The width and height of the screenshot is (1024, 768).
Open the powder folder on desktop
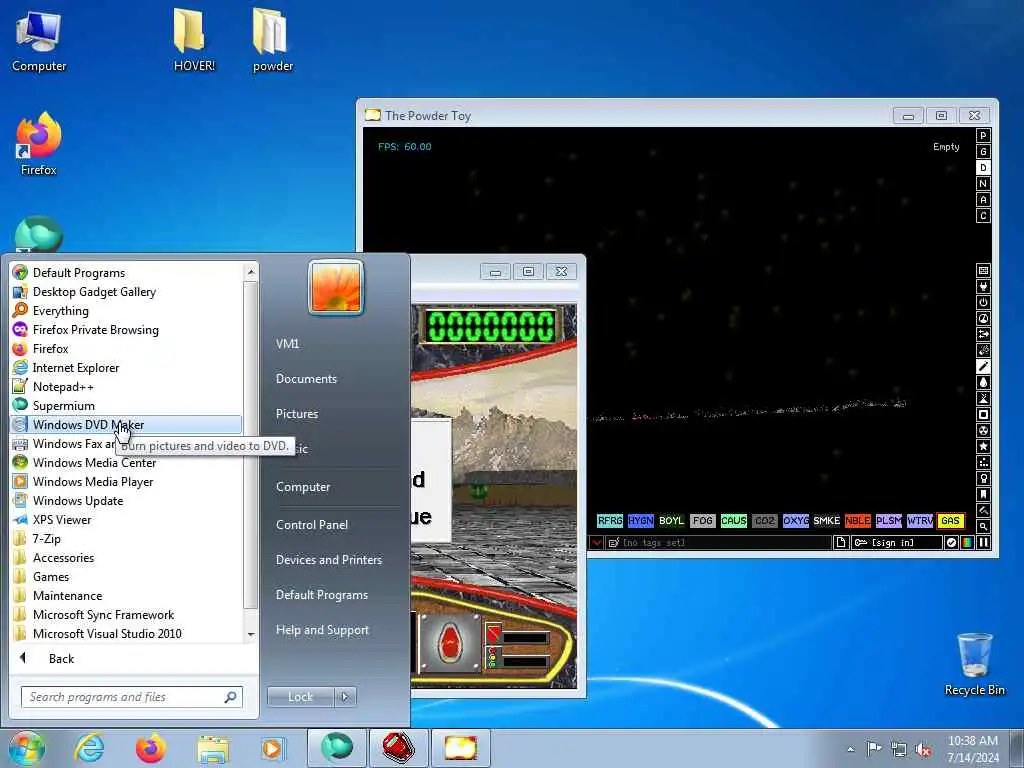click(272, 39)
